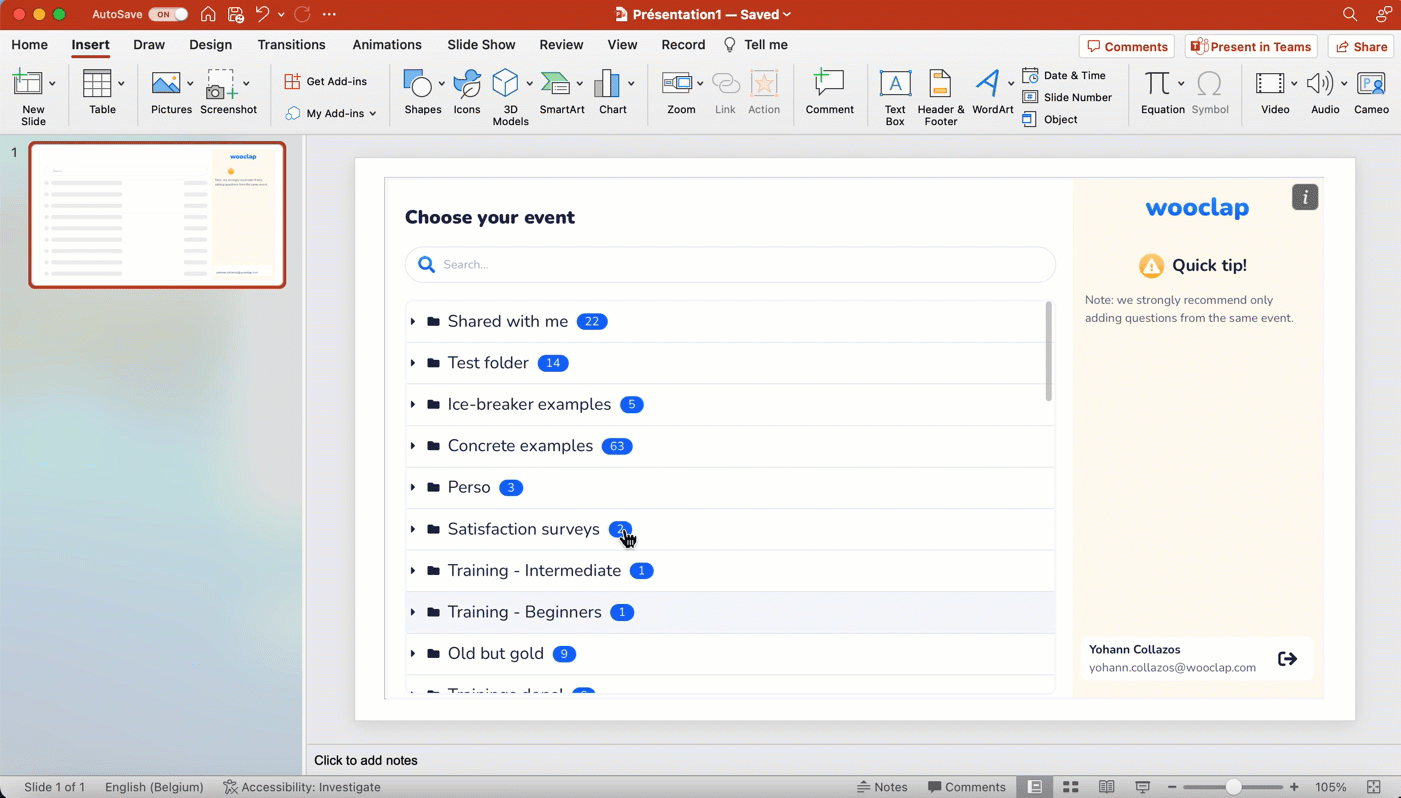Select Normal view in status bar
The image size is (1401, 798).
pyautogui.click(x=1035, y=787)
